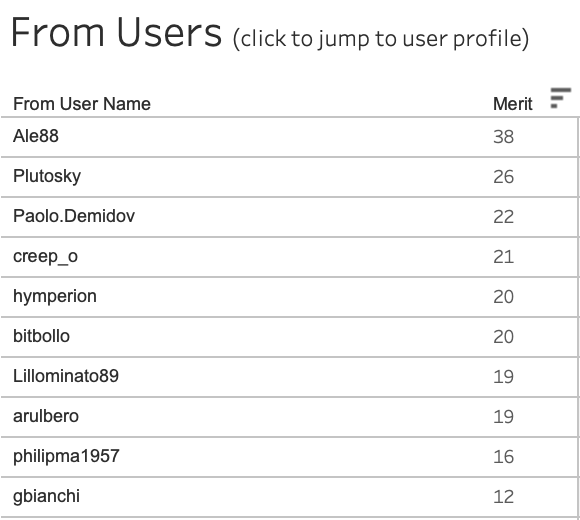The image size is (580, 520).
Task: Click the From Users title text
Action: coord(117,33)
